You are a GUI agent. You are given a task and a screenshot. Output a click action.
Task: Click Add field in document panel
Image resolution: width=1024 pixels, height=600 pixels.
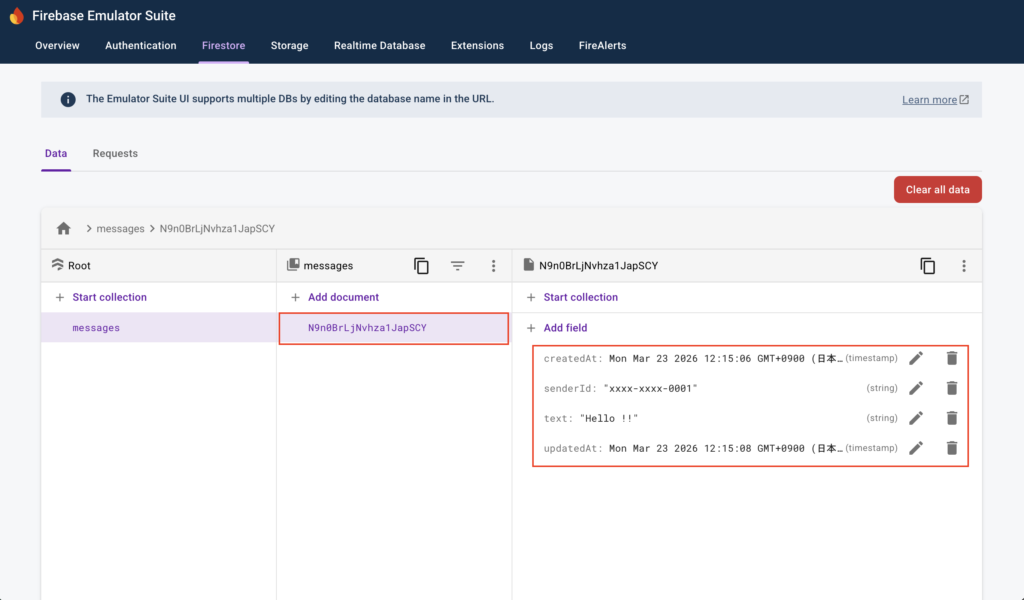pyautogui.click(x=565, y=328)
